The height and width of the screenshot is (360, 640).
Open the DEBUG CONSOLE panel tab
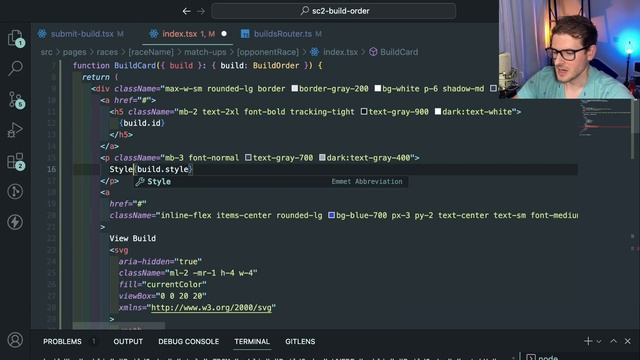pyautogui.click(x=189, y=342)
